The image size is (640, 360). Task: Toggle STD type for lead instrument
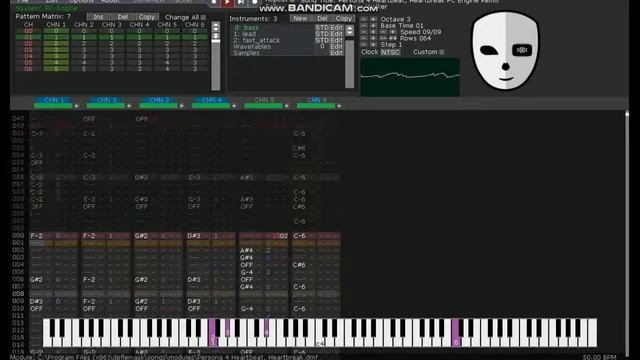(x=322, y=34)
